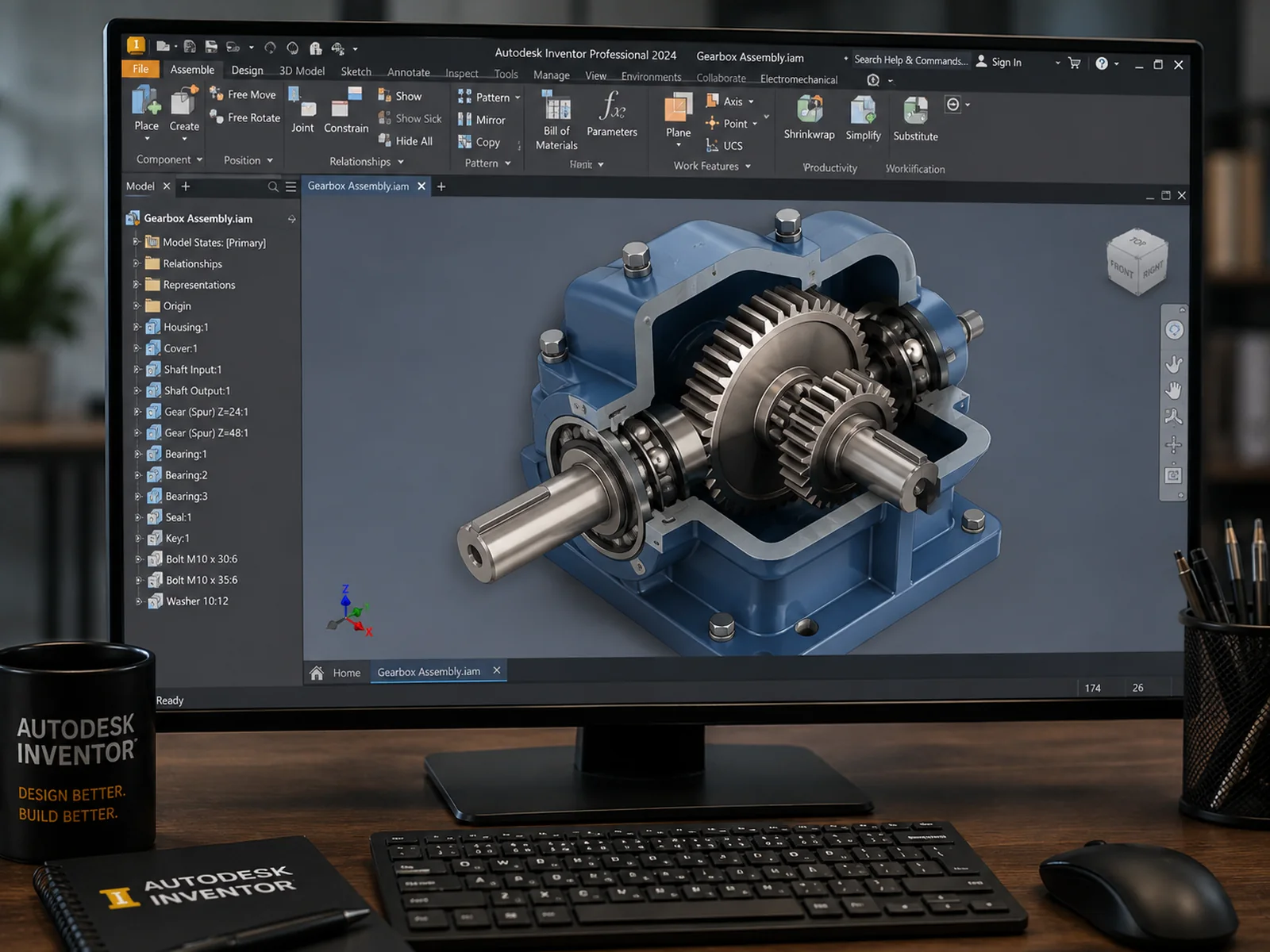Click the Plane work feature tool
Screen dimensions: 1270x952
678,116
